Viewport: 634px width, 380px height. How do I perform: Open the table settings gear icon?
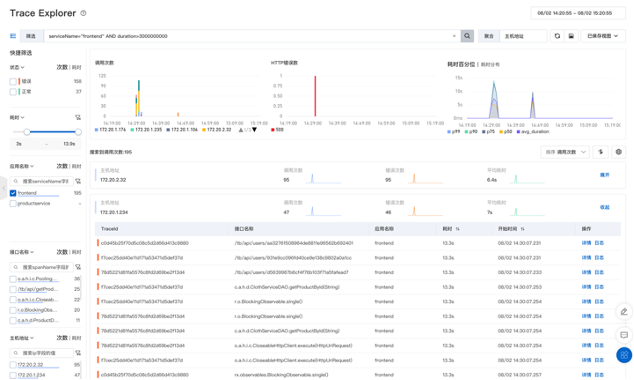[618, 152]
